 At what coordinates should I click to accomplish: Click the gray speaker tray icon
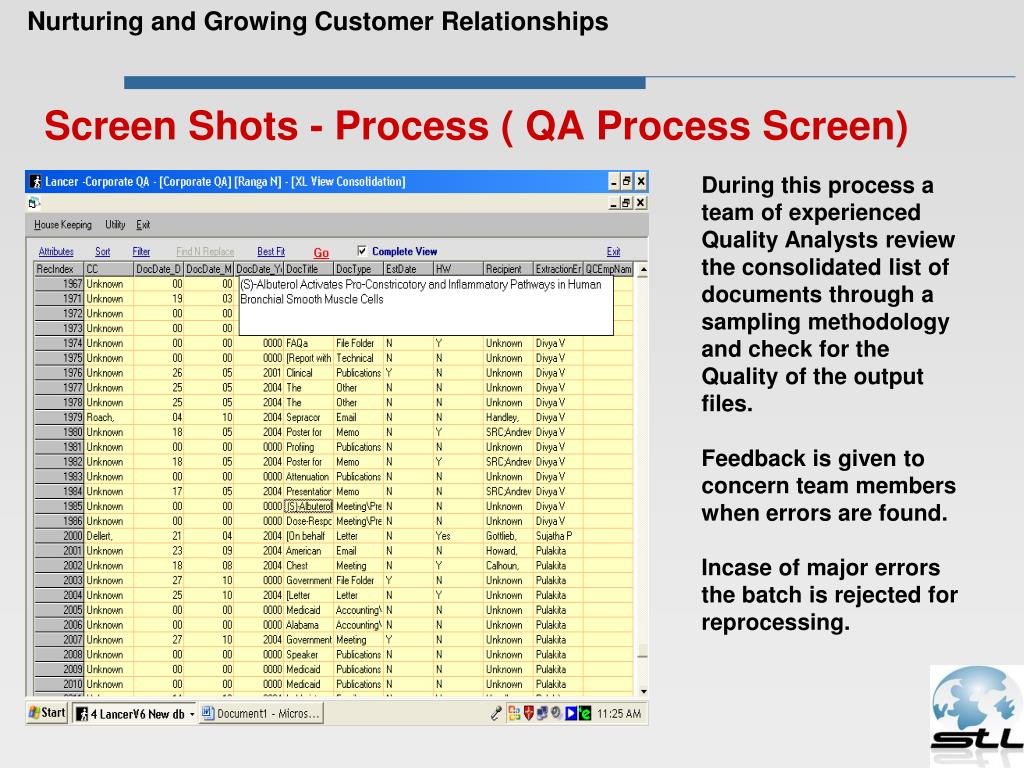tap(556, 713)
